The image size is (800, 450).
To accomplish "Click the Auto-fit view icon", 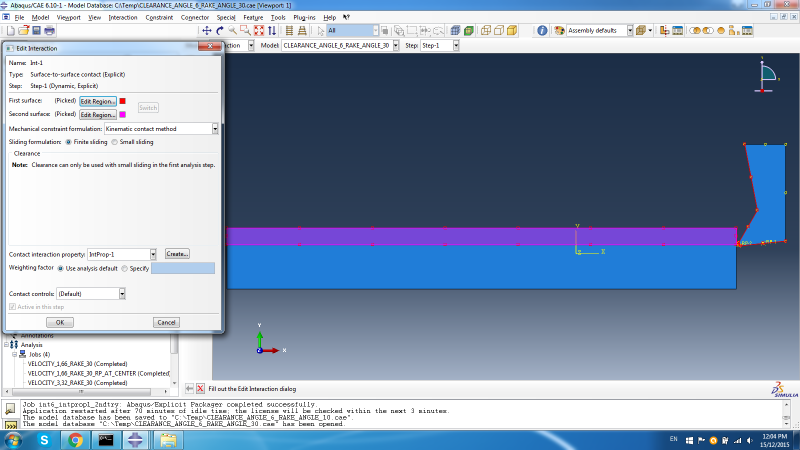I will click(259, 31).
